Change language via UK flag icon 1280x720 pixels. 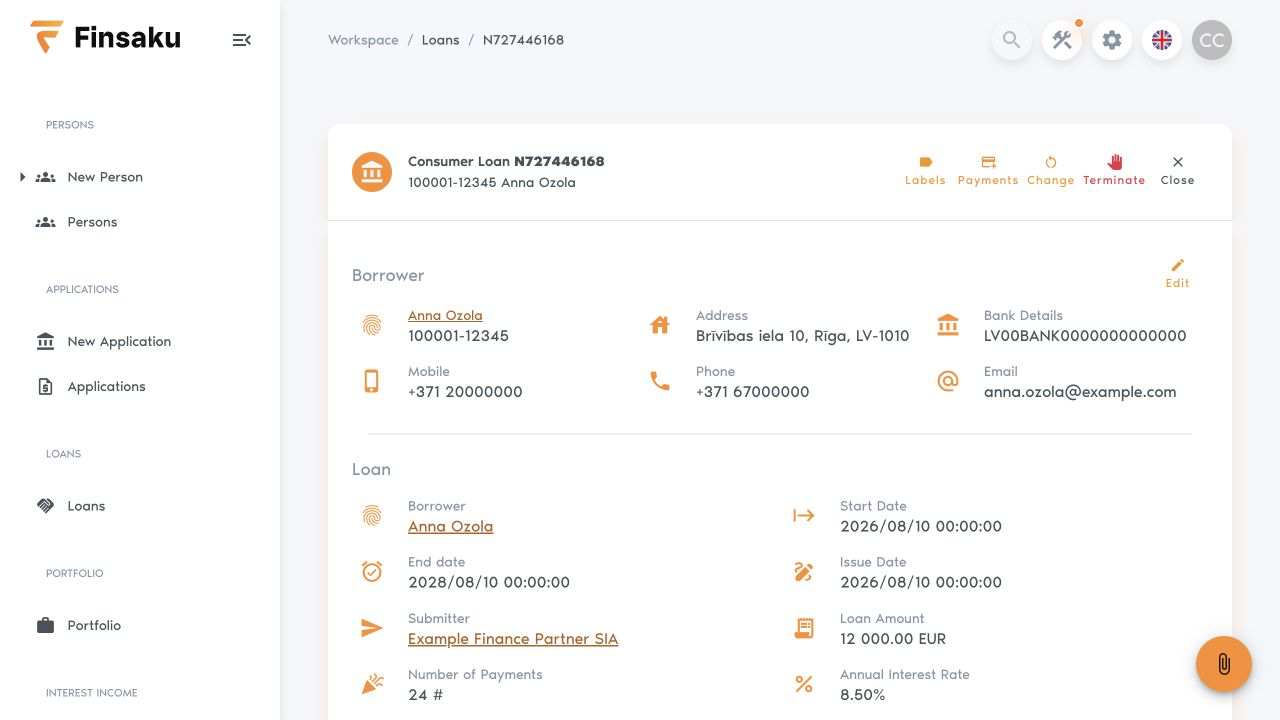1162,40
